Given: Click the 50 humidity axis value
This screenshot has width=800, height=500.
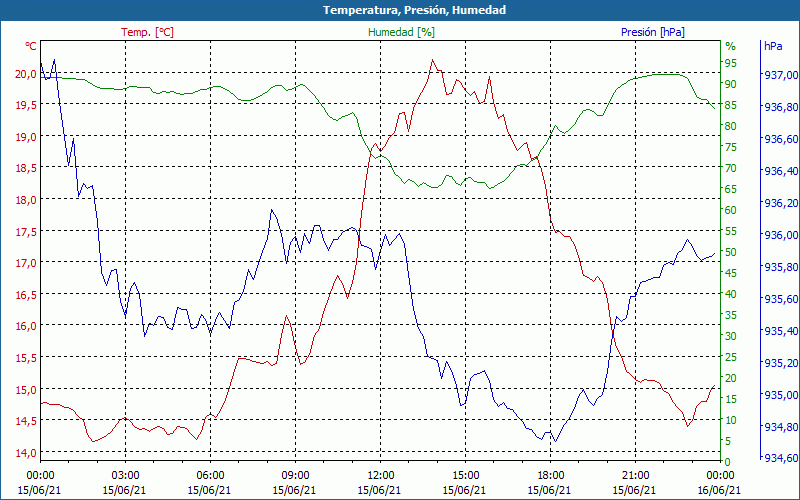Looking at the screenshot, I should 731,253.
